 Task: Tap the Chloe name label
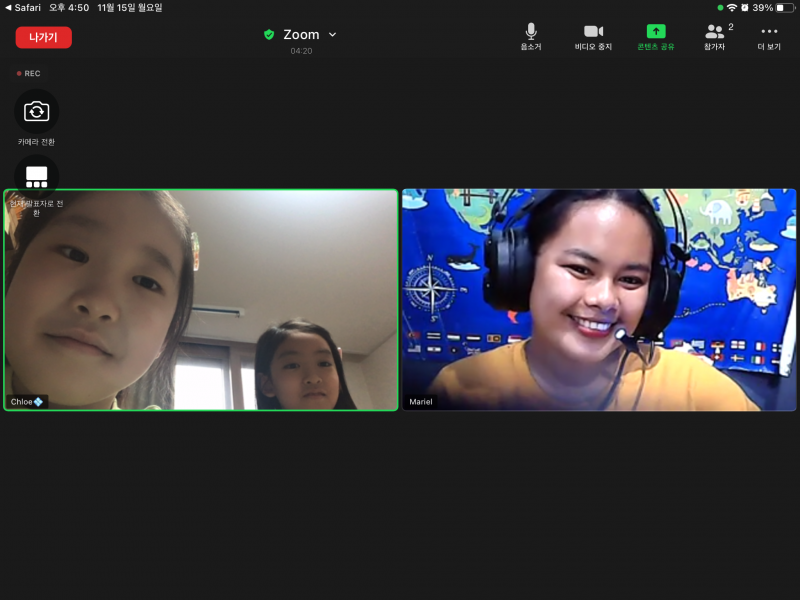pos(26,402)
